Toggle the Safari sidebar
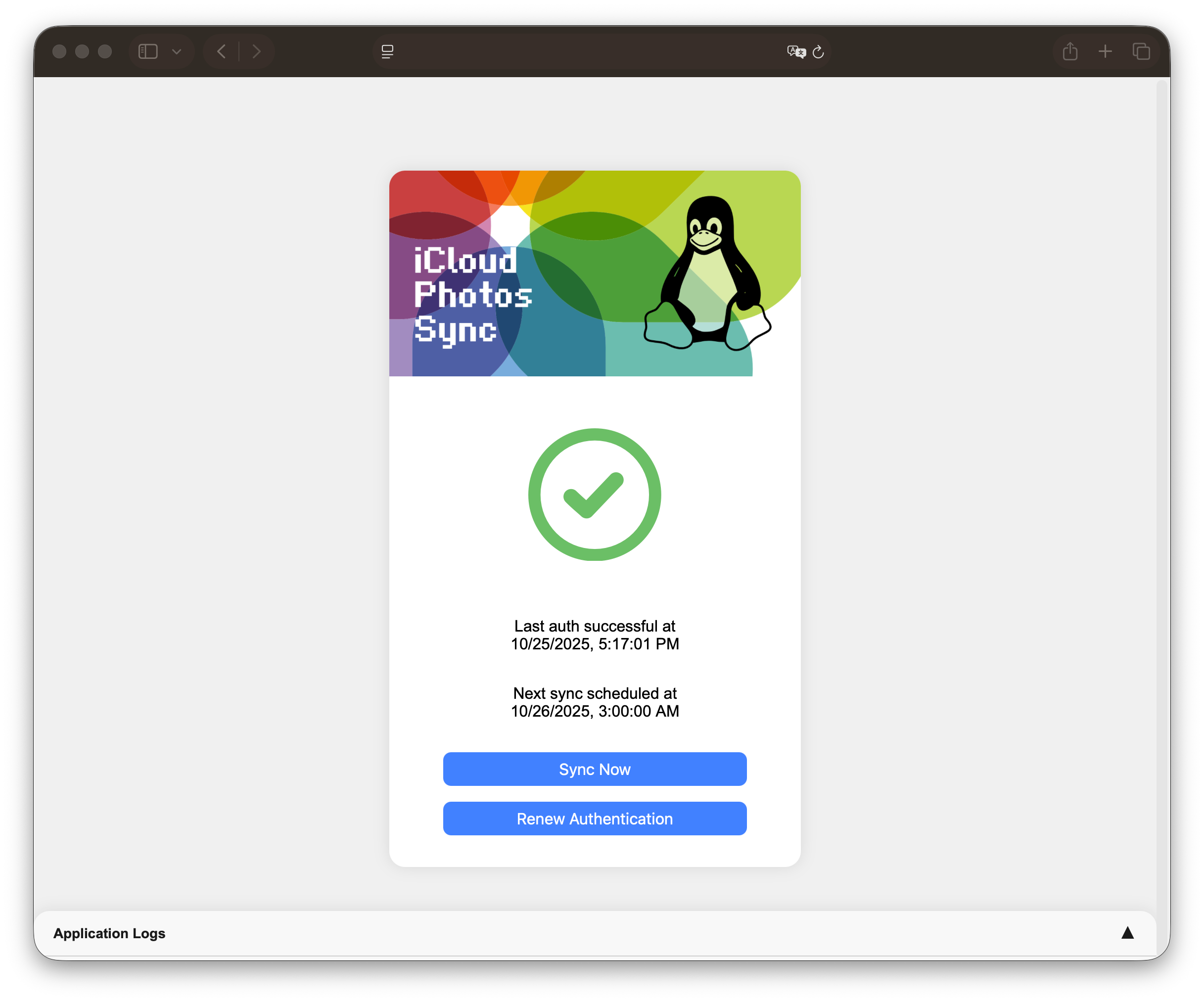The image size is (1204, 1002). click(x=147, y=51)
